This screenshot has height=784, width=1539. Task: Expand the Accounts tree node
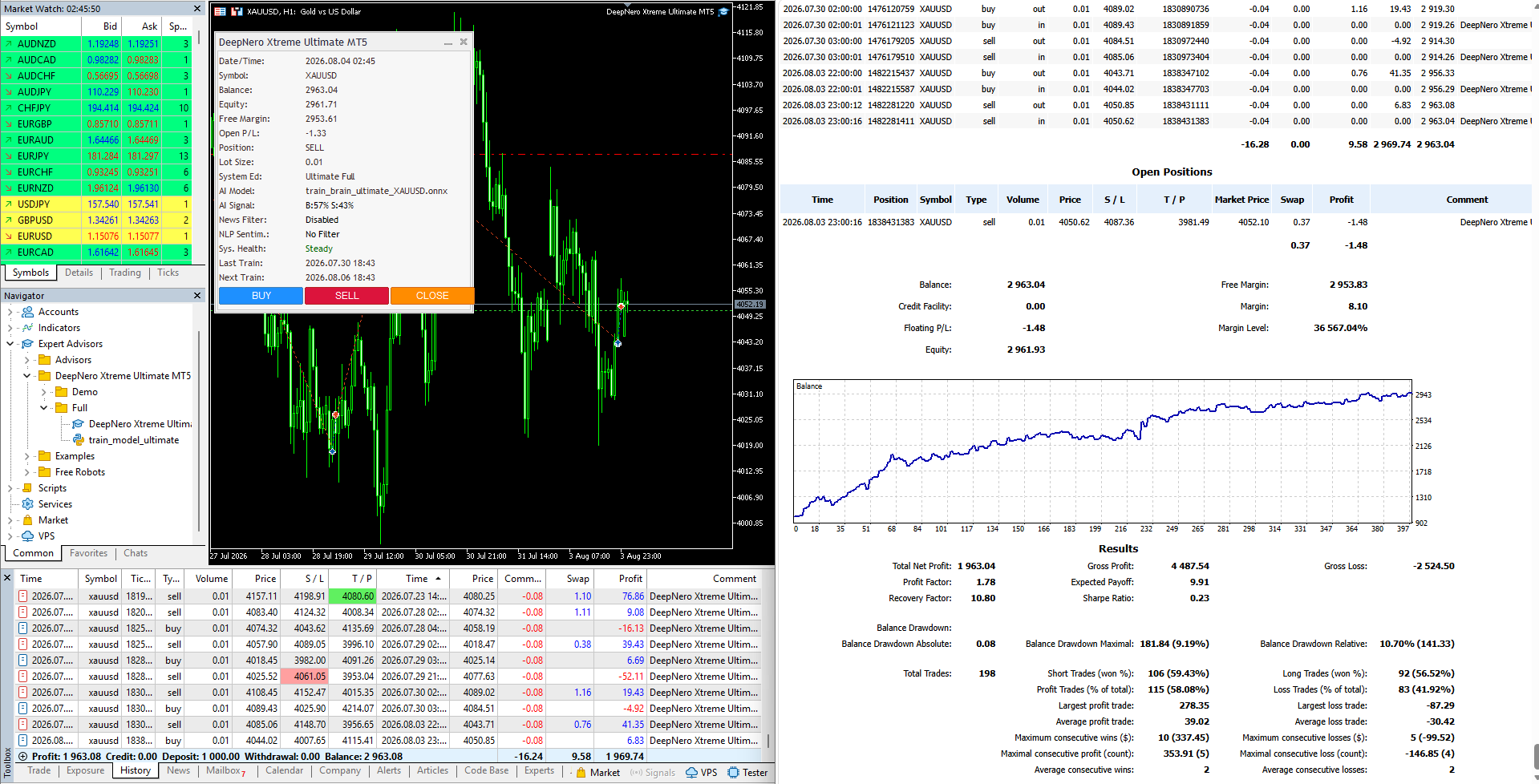(x=10, y=312)
